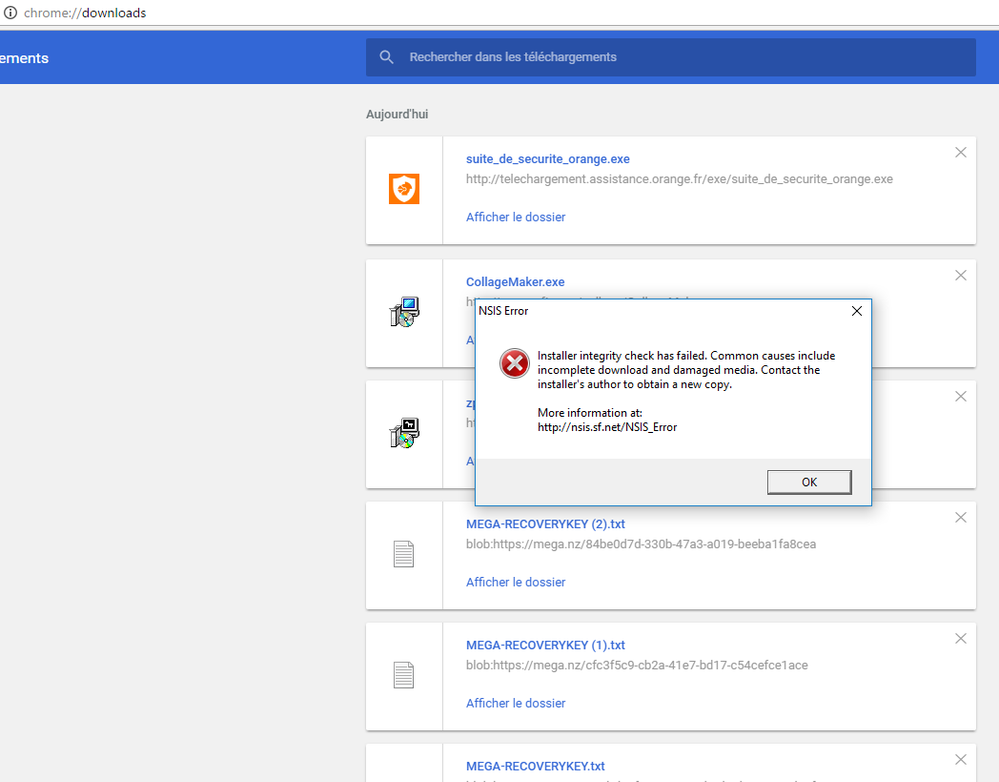This screenshot has height=782, width=999.
Task: Click the http://nsis.sf.net/NSIS_Error text
Action: [607, 427]
